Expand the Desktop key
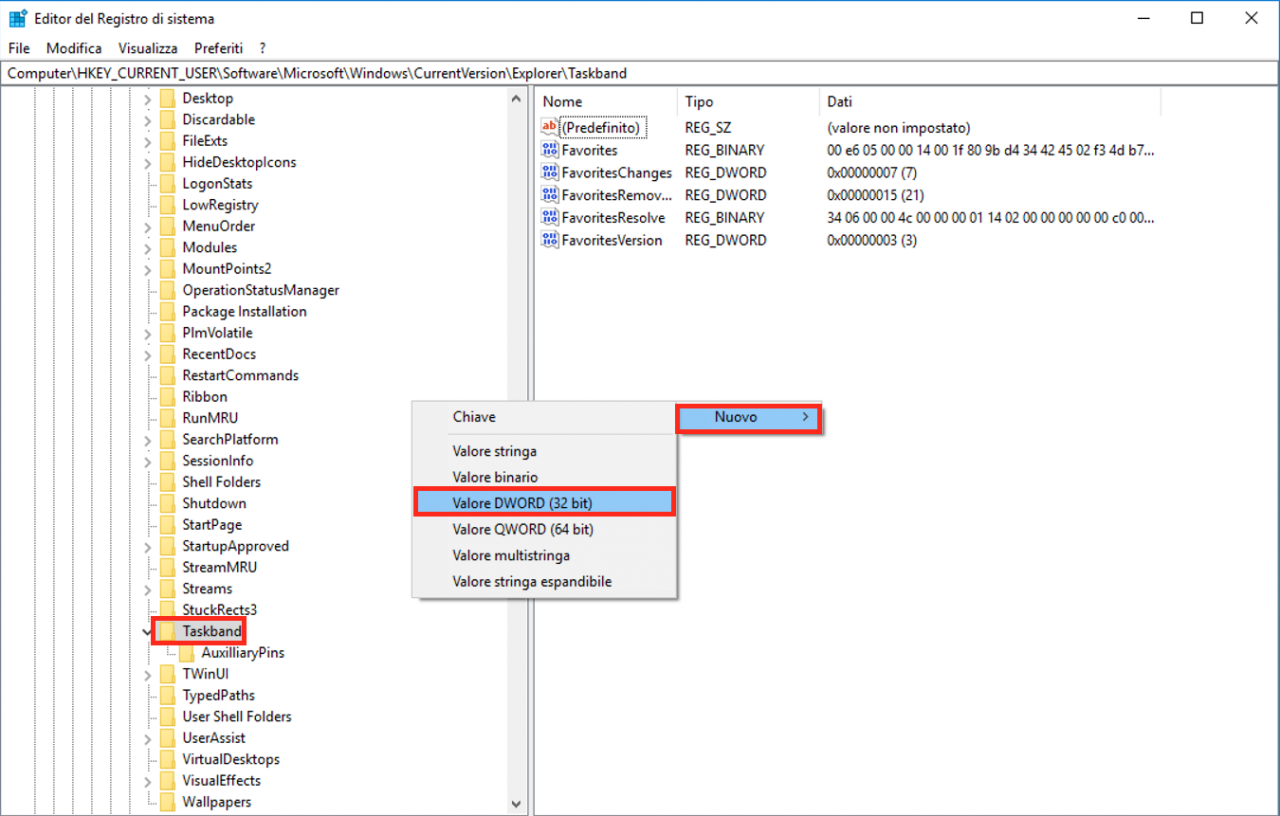The width and height of the screenshot is (1280, 816). pos(148,98)
